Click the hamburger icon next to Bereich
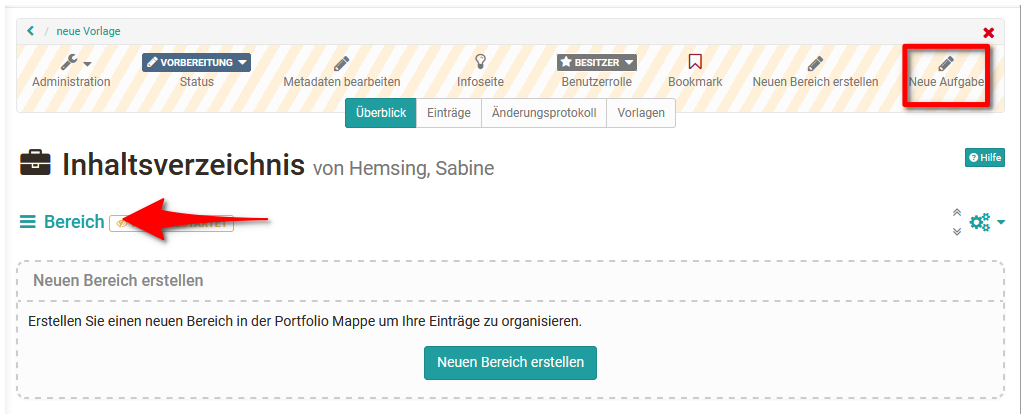This screenshot has height=419, width=1026. click(x=27, y=222)
